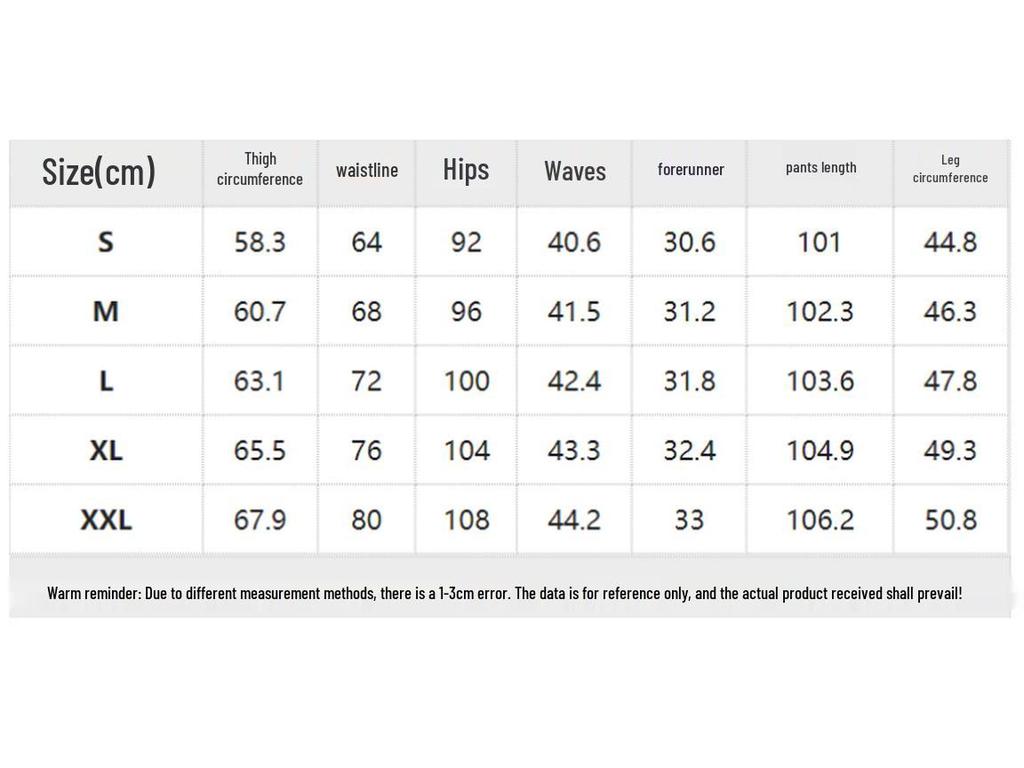The width and height of the screenshot is (1024, 768).
Task: Click the 58.3 thigh circumference cell
Action: tap(260, 242)
